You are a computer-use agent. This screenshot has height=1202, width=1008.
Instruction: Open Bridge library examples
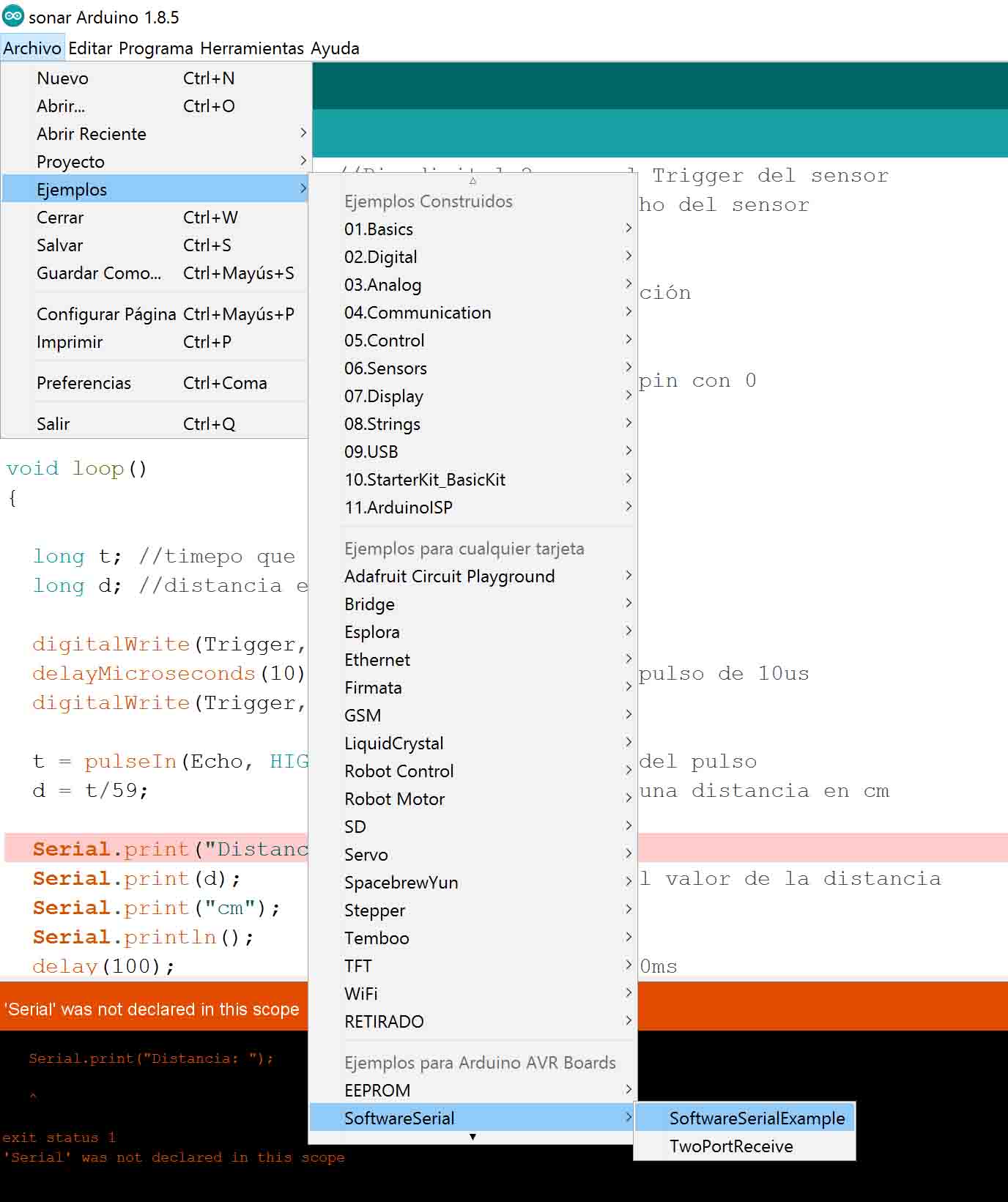pyautogui.click(x=472, y=604)
